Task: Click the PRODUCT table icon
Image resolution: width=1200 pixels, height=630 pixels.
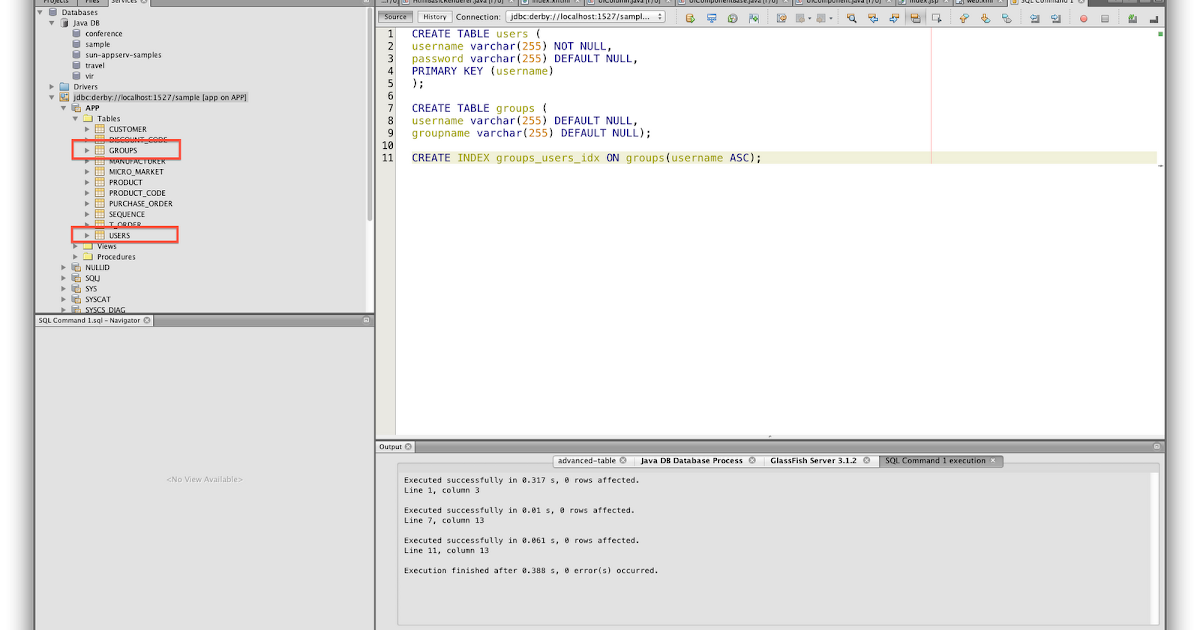Action: click(100, 182)
